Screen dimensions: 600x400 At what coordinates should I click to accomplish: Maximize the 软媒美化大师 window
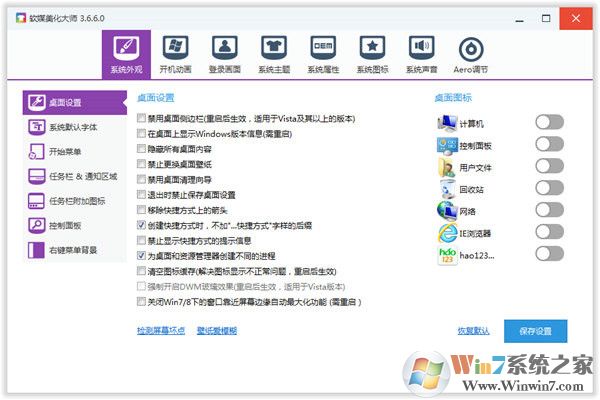click(546, 18)
